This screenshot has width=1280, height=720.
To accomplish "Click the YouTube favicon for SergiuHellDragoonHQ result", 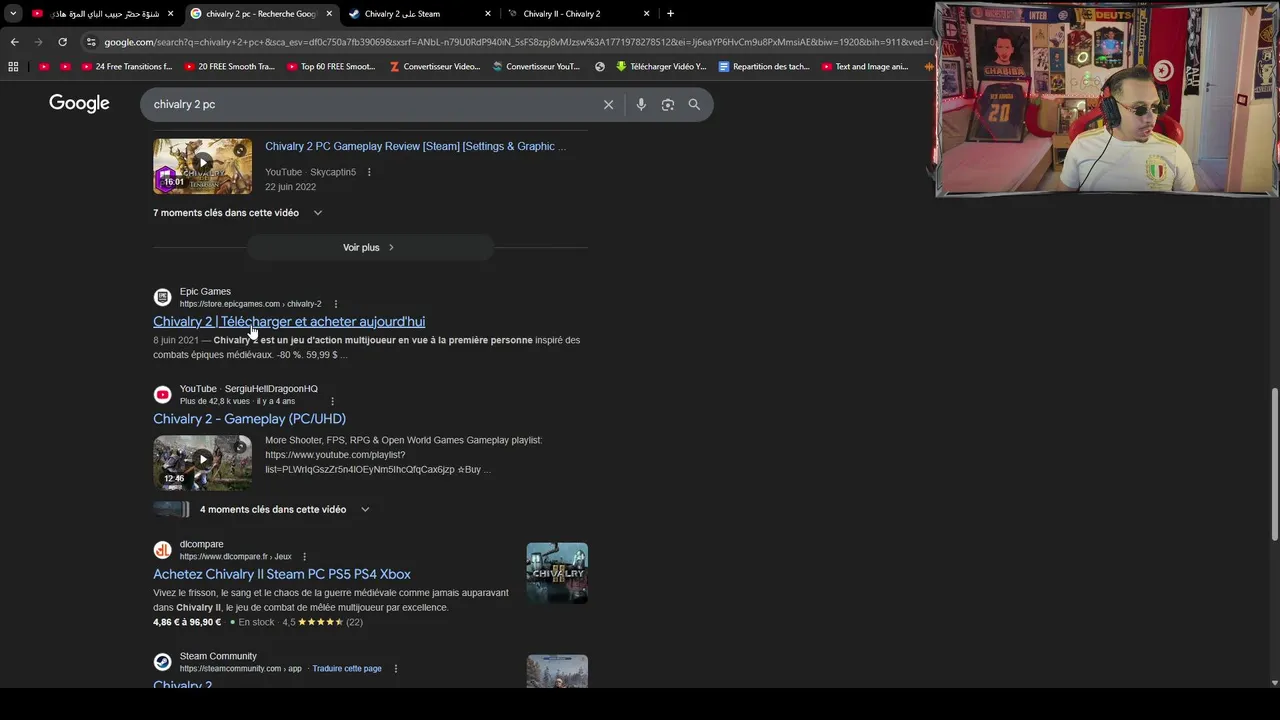I will point(162,394).
